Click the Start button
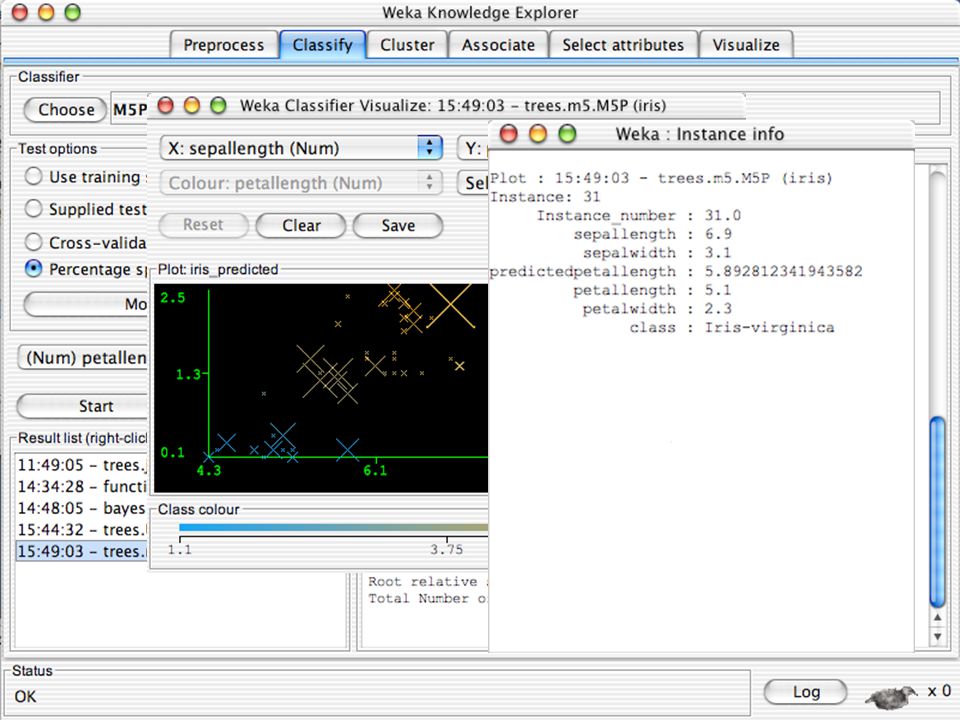Image resolution: width=960 pixels, height=720 pixels. click(83, 406)
